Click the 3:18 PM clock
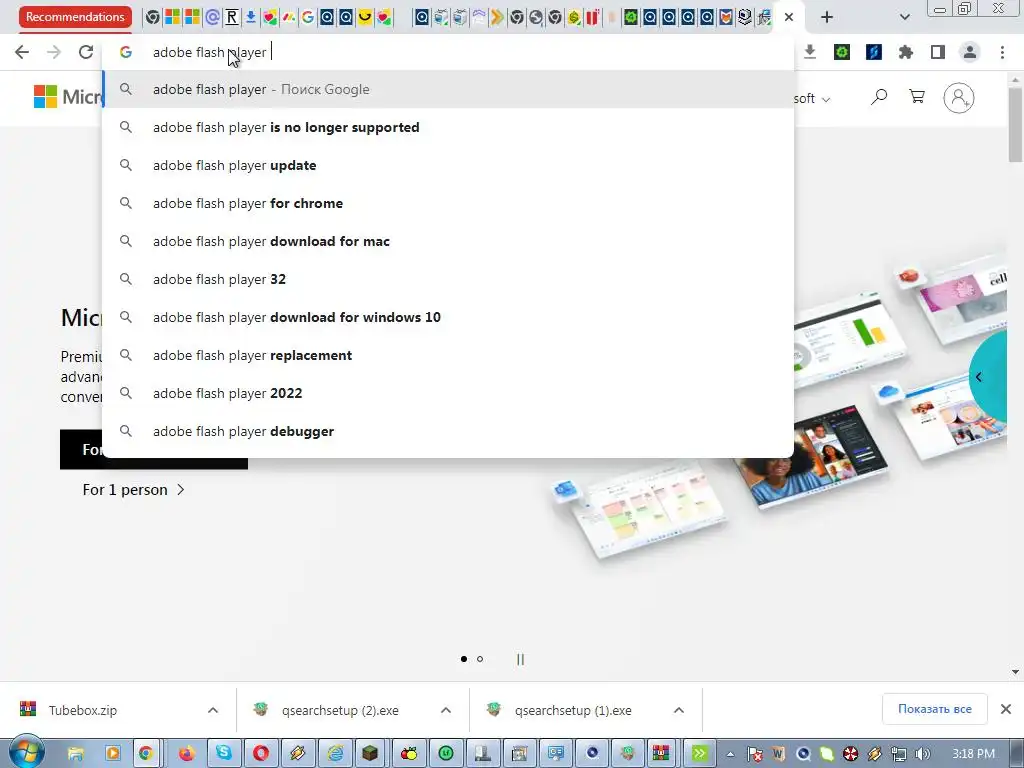Screen dimensions: 1024x768 (973, 754)
